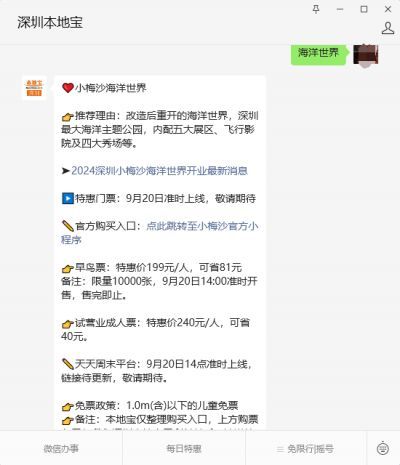Click the pointing hand by 免票政策
The image size is (400, 465).
pos(68,406)
